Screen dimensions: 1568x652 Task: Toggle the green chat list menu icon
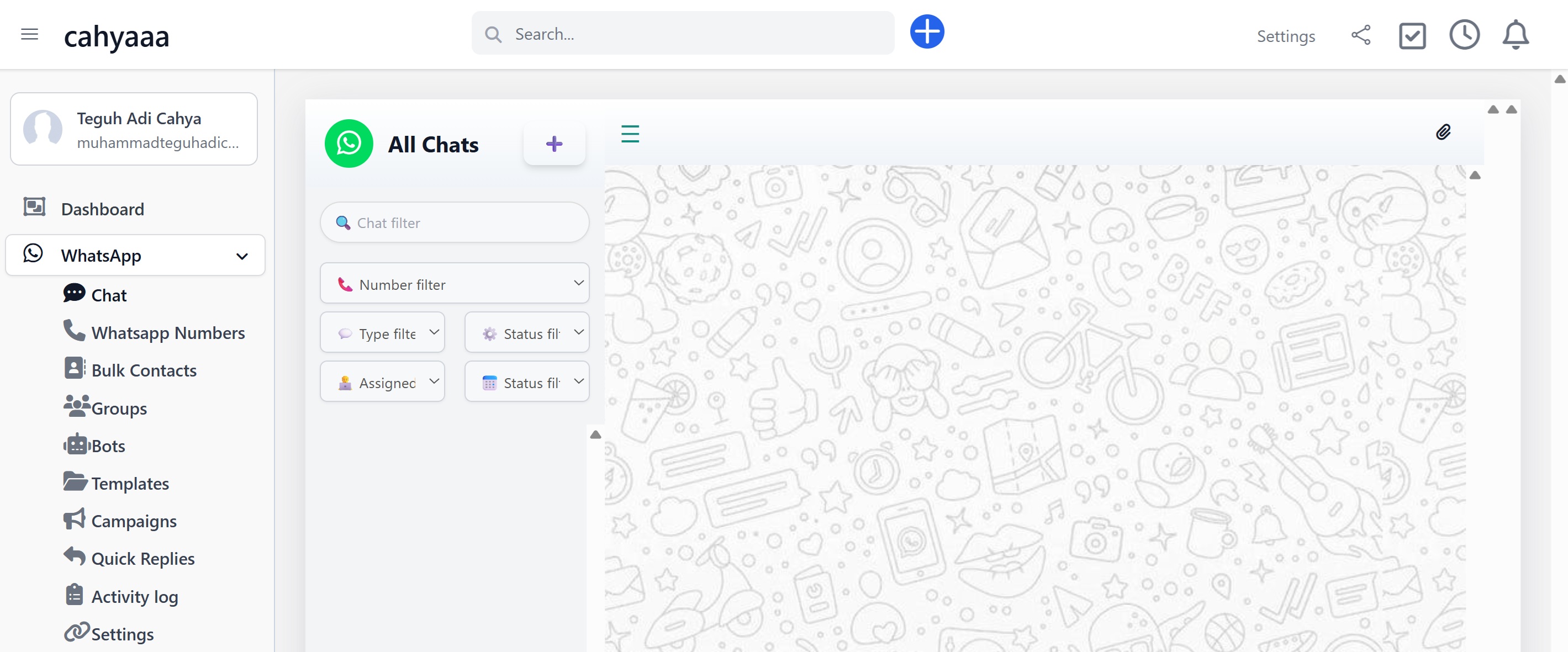(630, 134)
